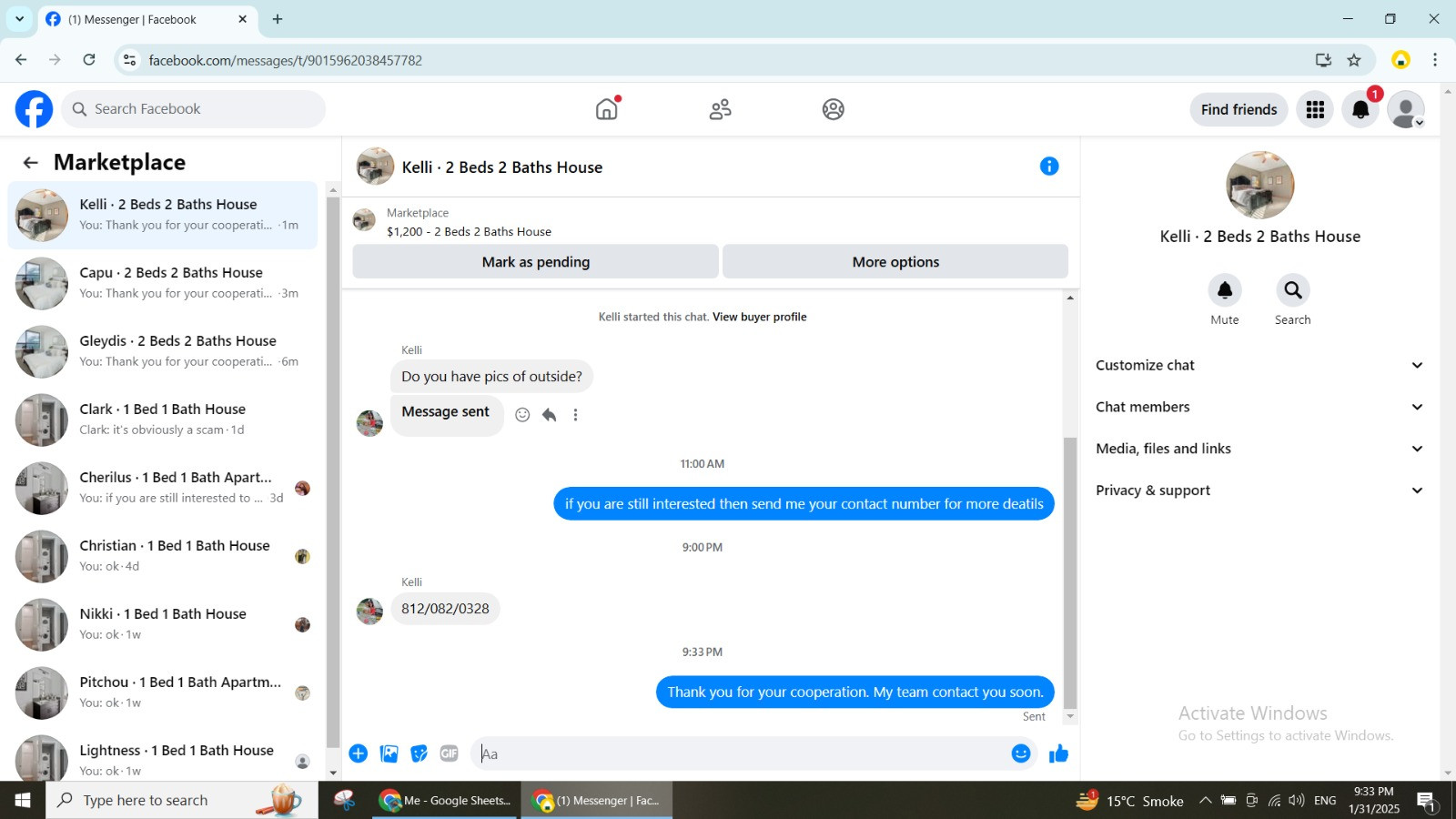Screen dimensions: 1456x819
Task: Select the Messenger | Facebook tab
Action: [147, 19]
